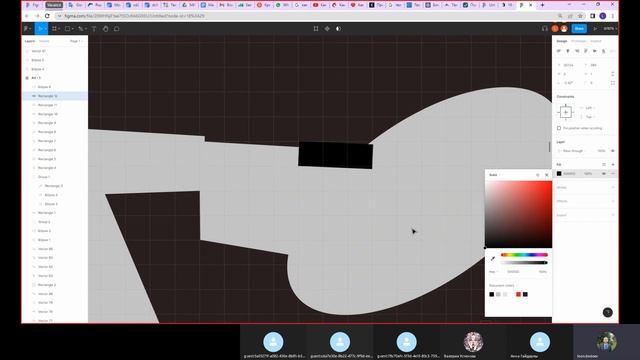Align selection to the bottom
640x360 pixels.
pos(604,51)
